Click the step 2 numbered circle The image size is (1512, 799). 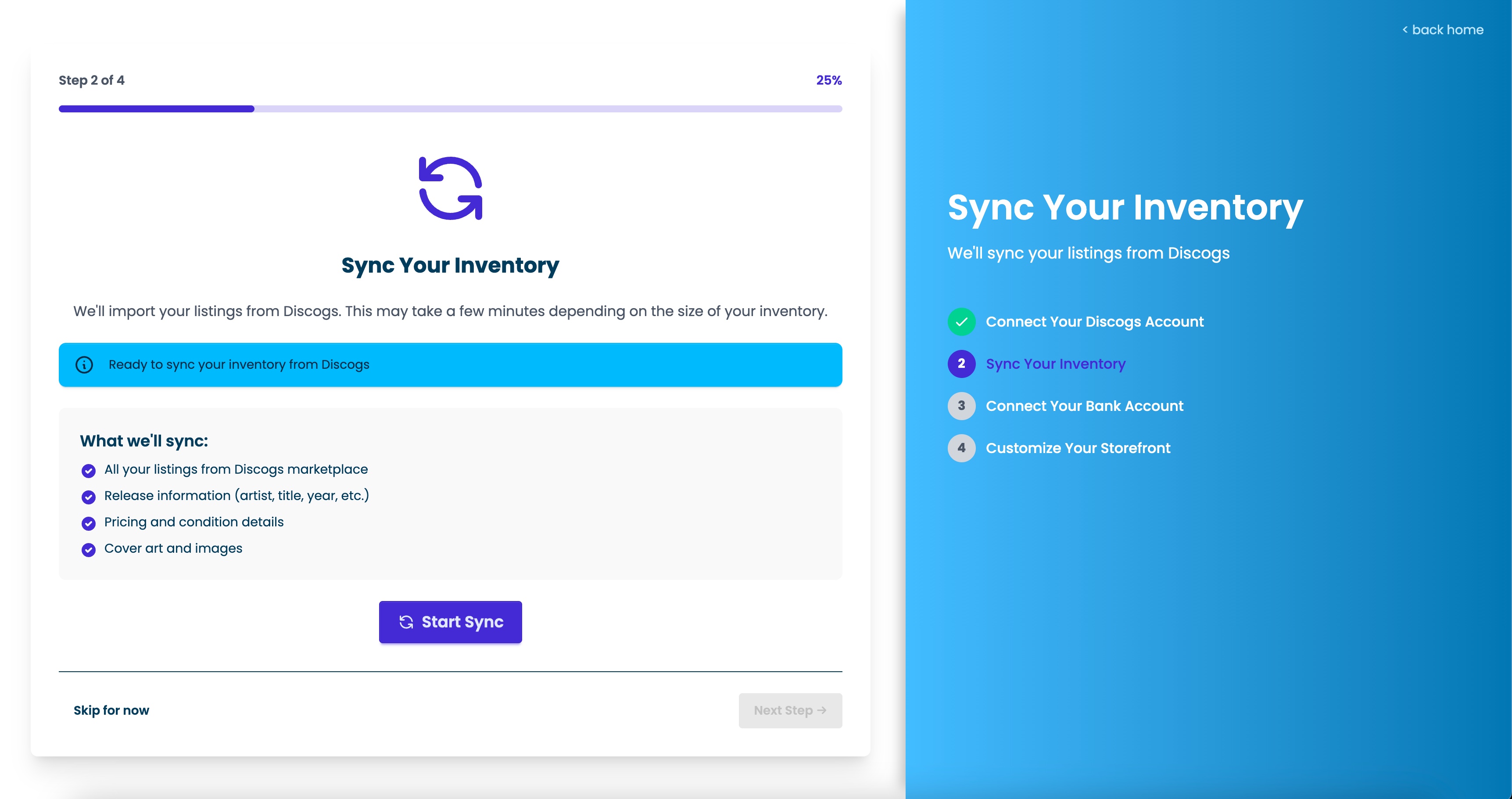click(961, 364)
